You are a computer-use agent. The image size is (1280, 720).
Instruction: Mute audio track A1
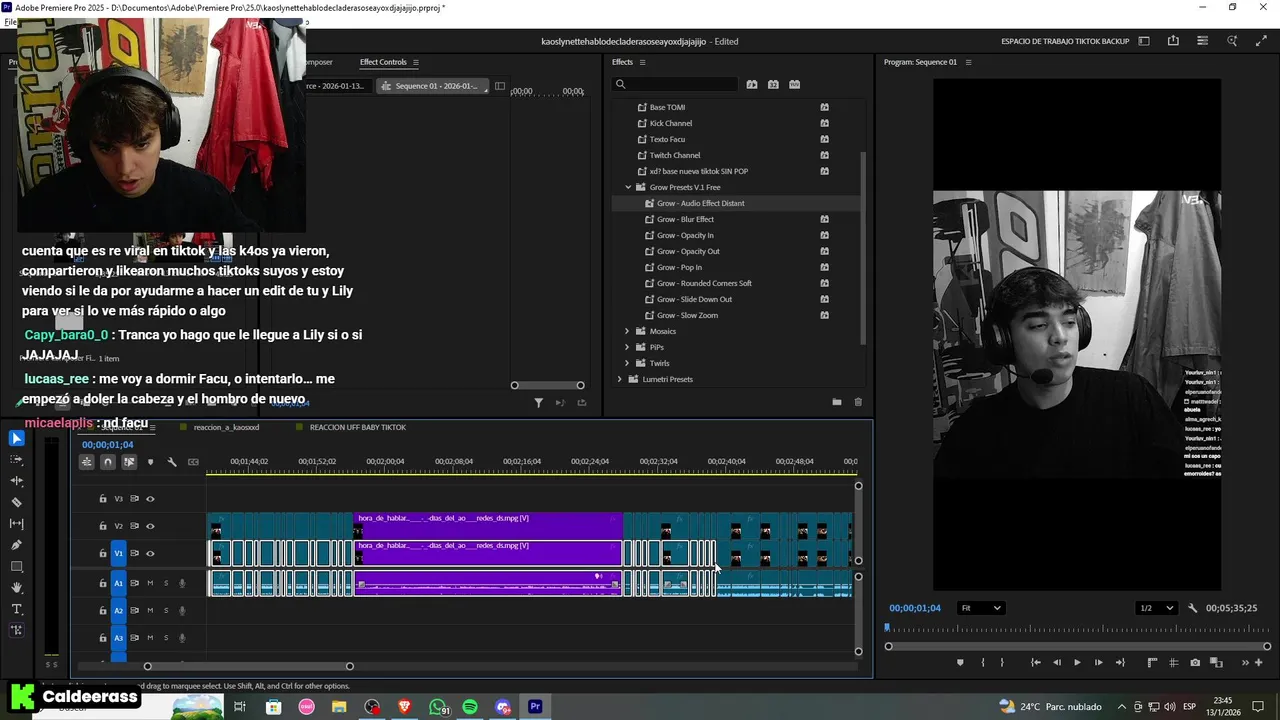pyautogui.click(x=150, y=583)
